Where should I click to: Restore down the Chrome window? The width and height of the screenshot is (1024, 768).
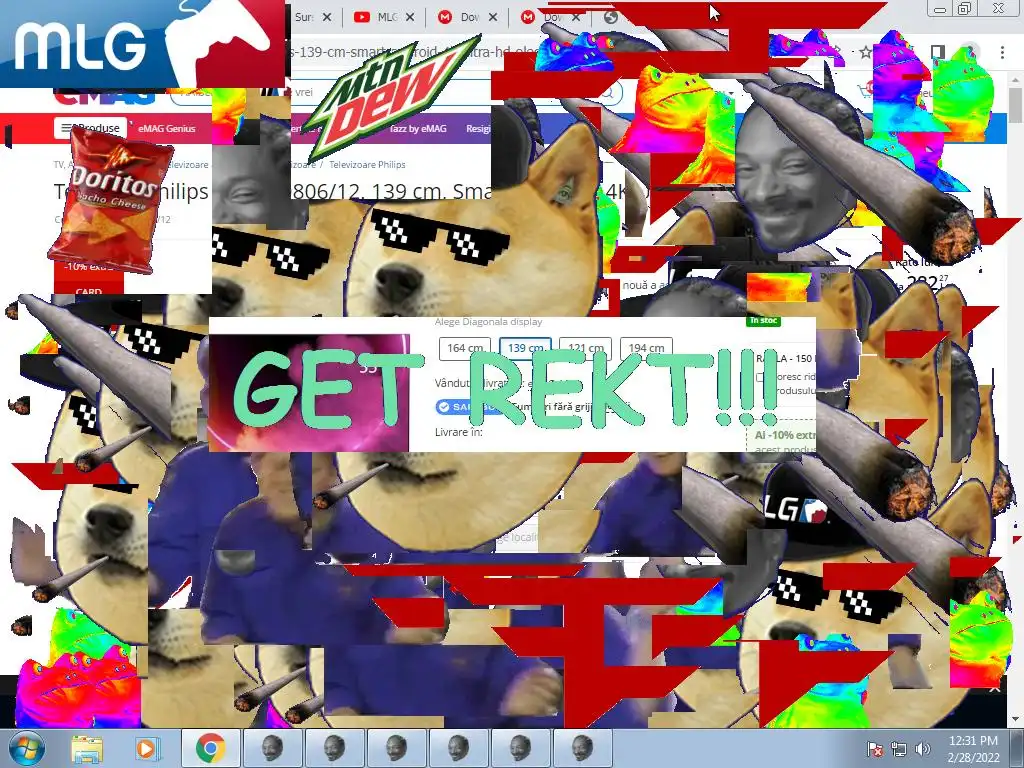965,8
